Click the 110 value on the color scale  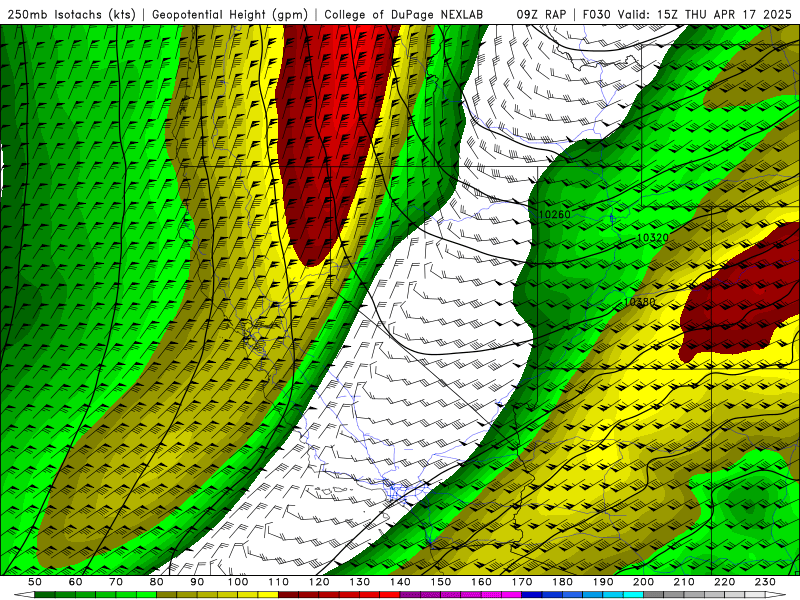coord(279,582)
